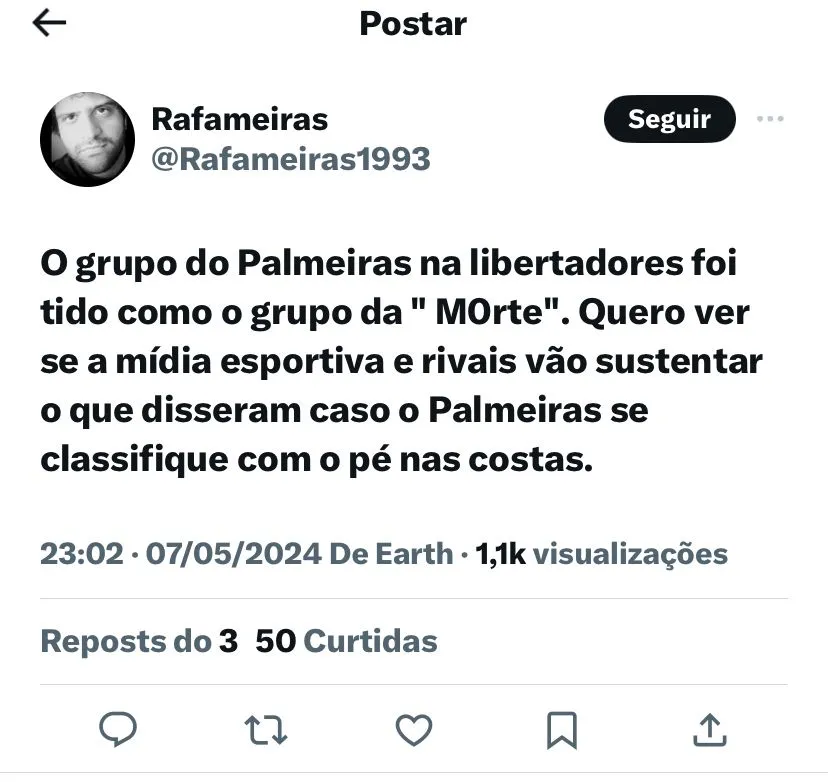Open the @Rafameiras1993 handle
The image size is (828, 782).
pos(291,159)
